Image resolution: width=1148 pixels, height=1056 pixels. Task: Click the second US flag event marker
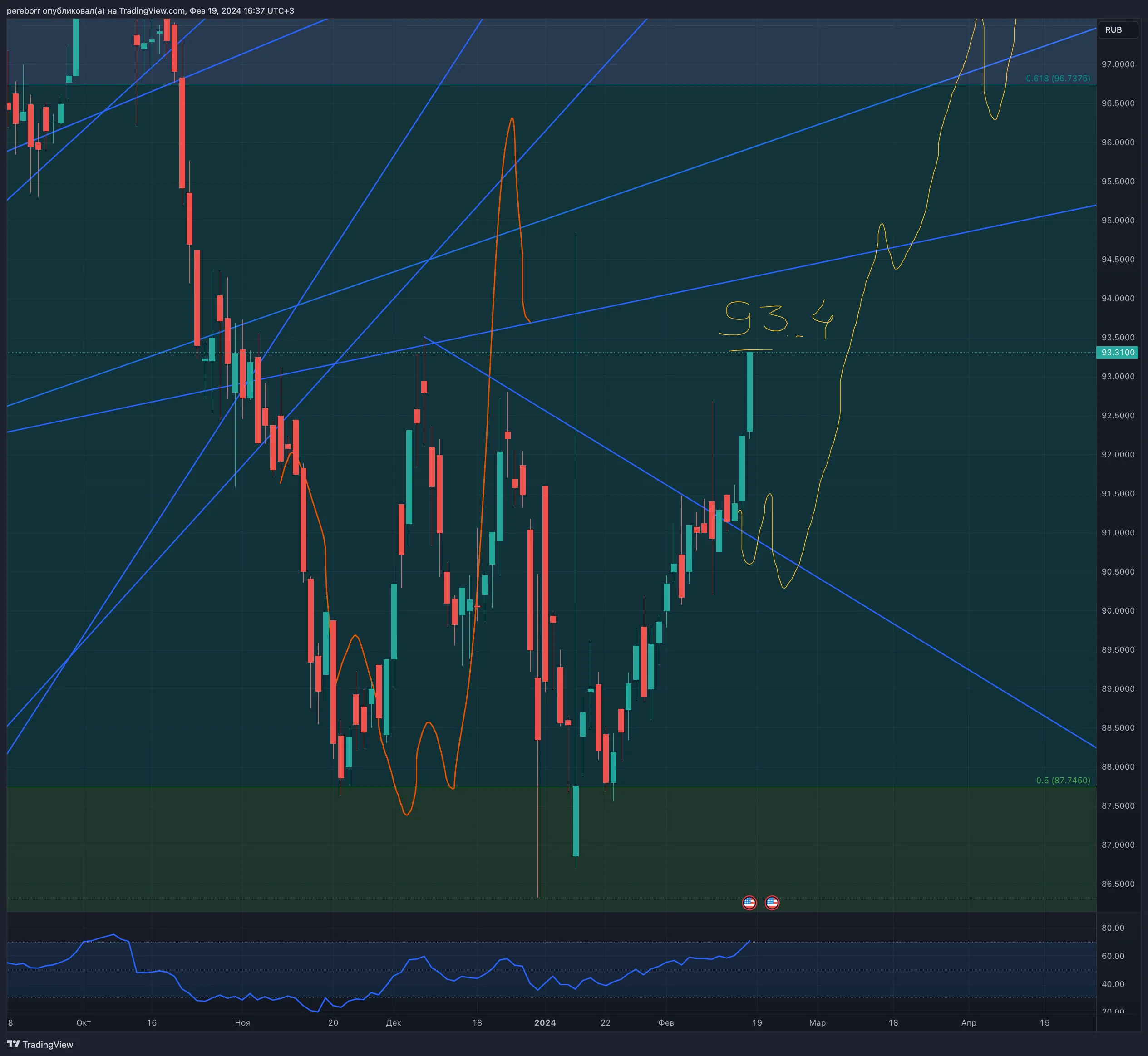pos(772,903)
